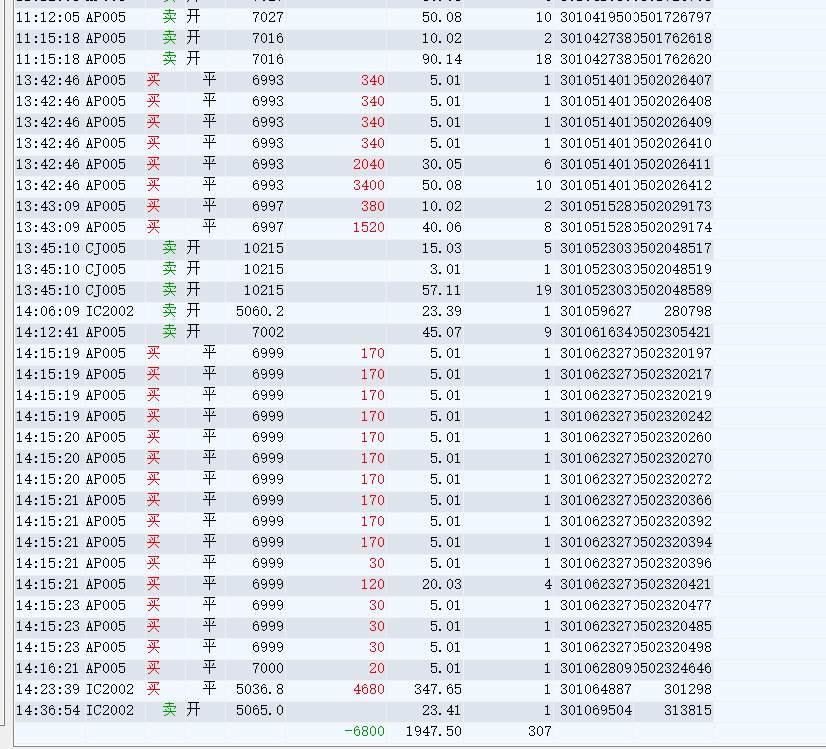Select the price 7027 cell
This screenshot has height=749, width=826.
268,17
